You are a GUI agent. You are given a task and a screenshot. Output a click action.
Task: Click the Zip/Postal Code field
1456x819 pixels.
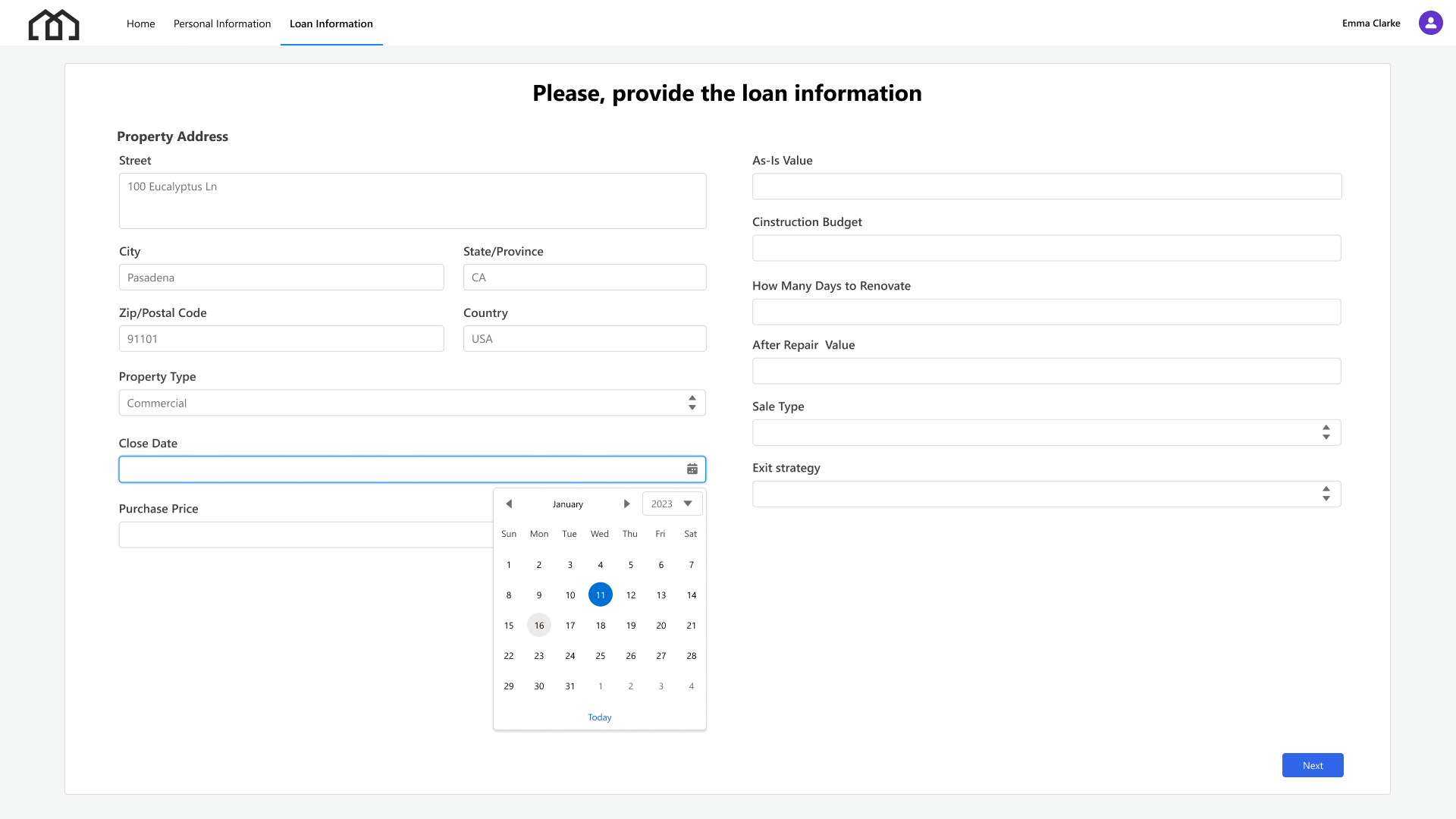[281, 338]
